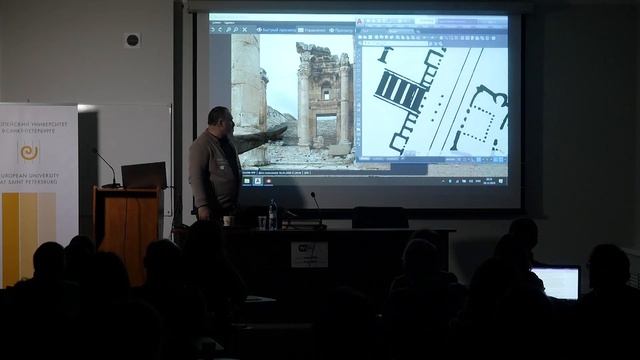Switch to Model tab at AutoCAD bottom

[365, 159]
